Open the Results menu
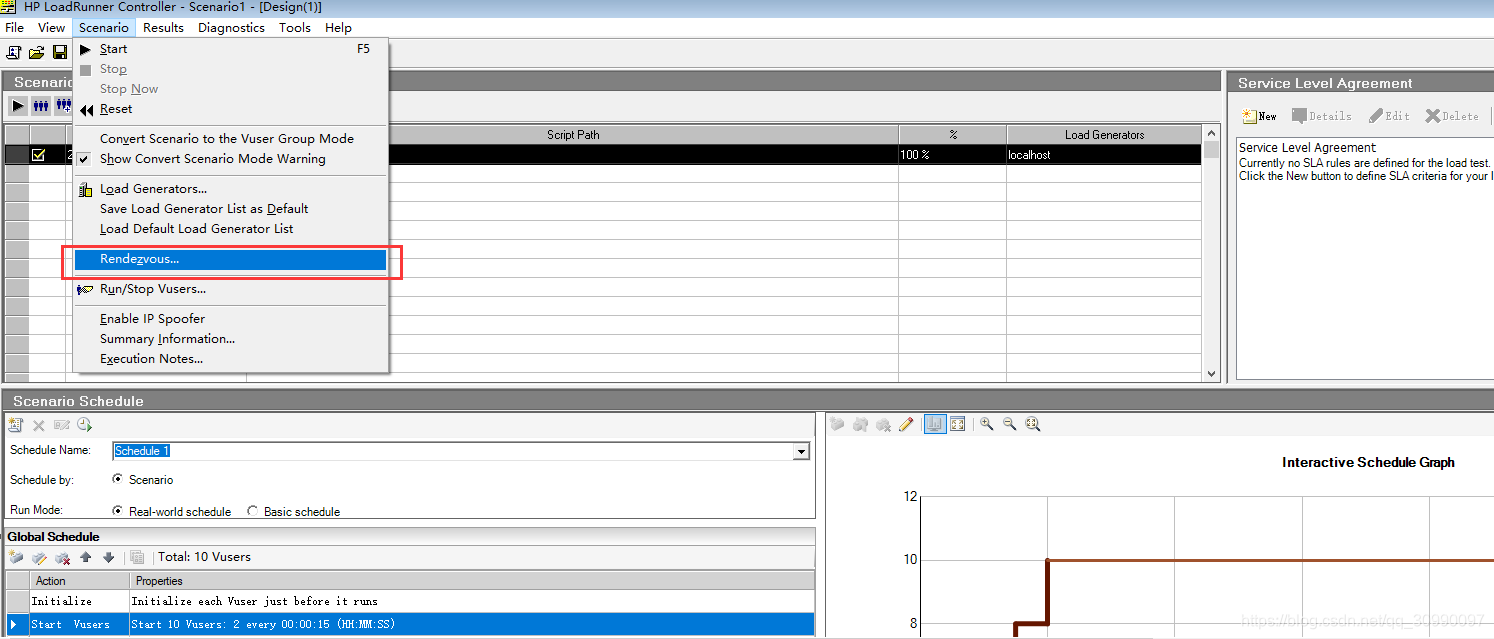Image resolution: width=1494 pixels, height=639 pixels. point(164,28)
